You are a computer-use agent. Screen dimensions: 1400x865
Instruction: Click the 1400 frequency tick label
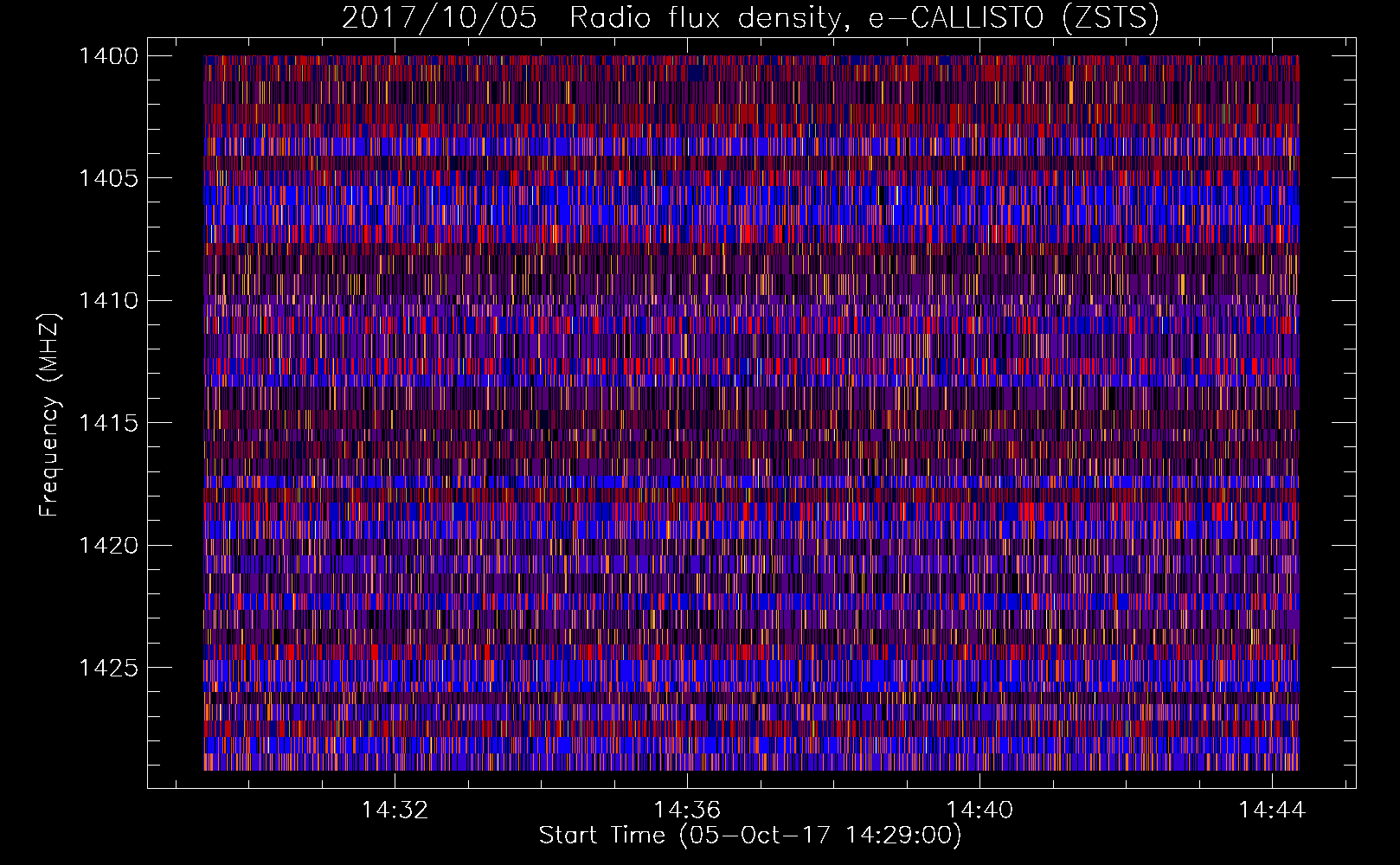pyautogui.click(x=108, y=56)
